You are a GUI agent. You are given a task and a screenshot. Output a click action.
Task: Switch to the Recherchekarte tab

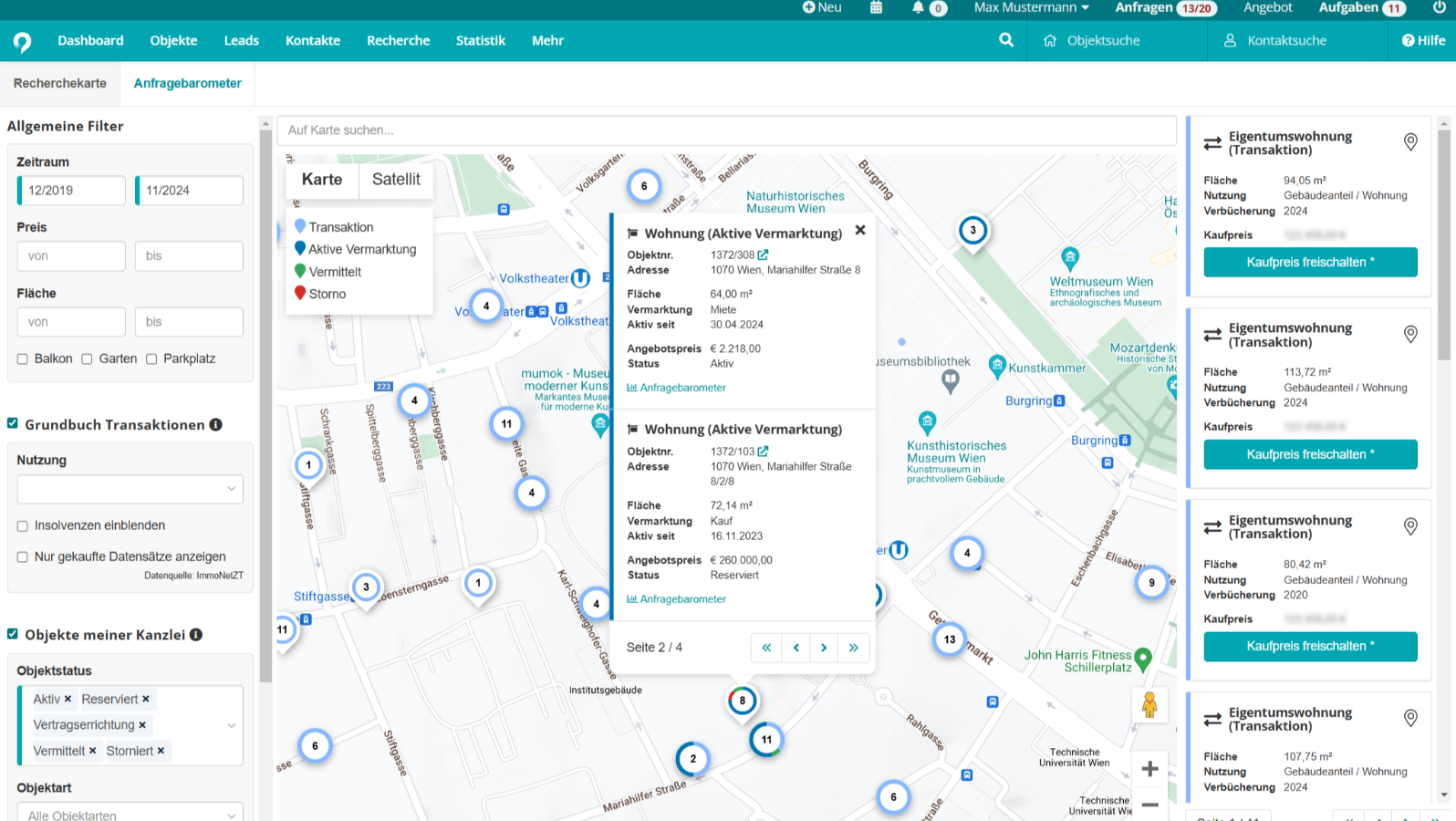[x=60, y=83]
